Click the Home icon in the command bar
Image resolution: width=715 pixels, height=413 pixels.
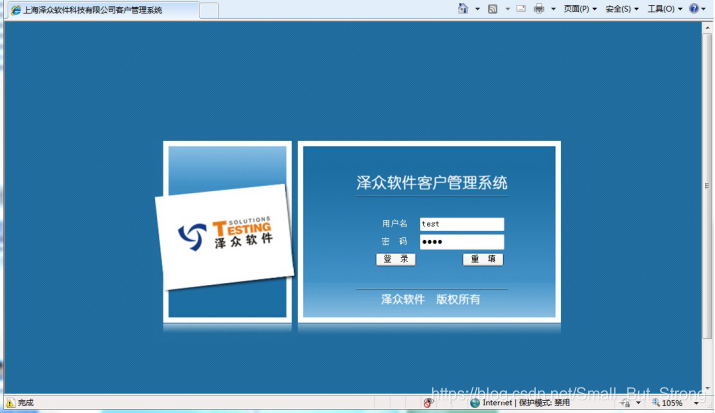[463, 8]
